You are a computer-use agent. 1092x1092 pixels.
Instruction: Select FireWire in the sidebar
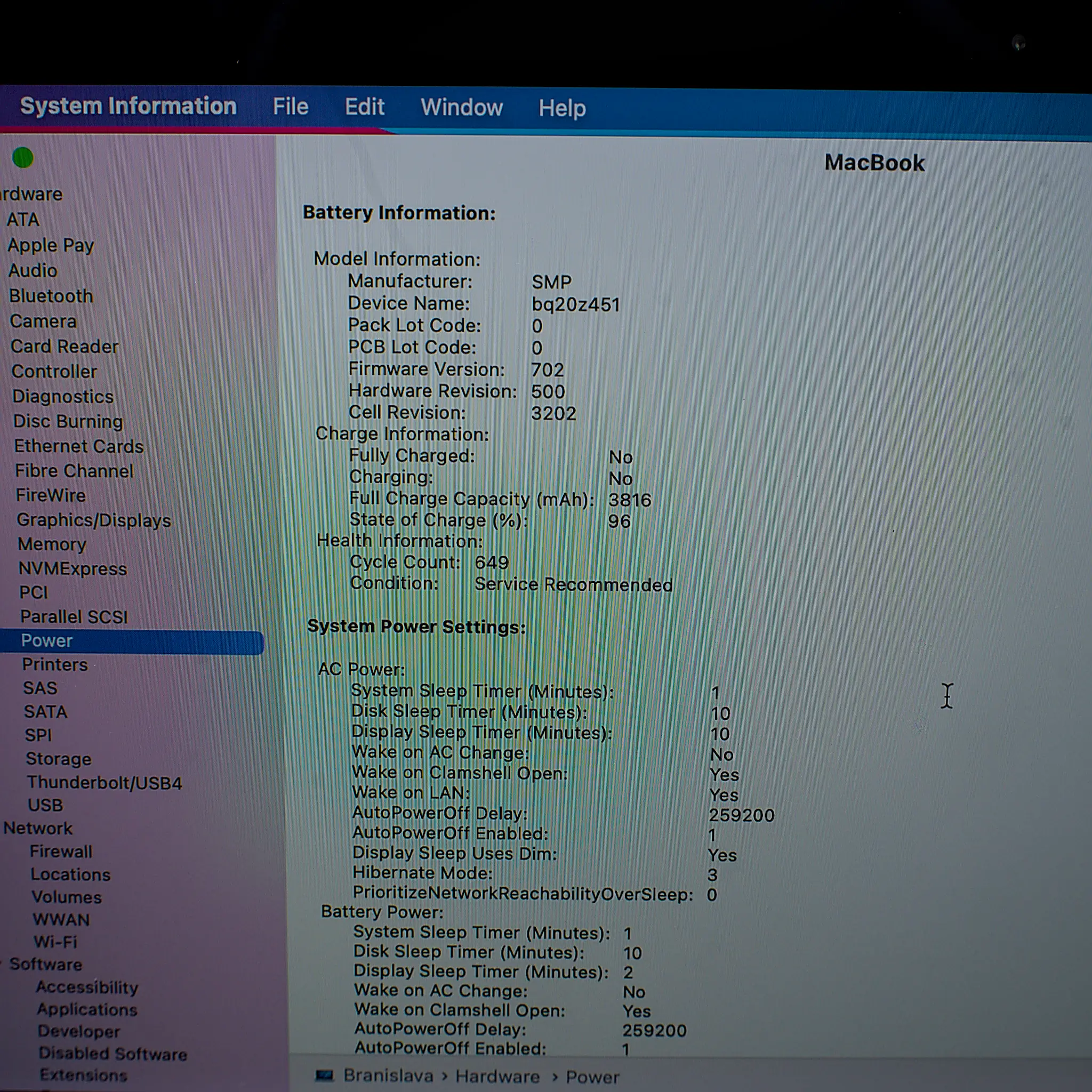pyautogui.click(x=51, y=495)
